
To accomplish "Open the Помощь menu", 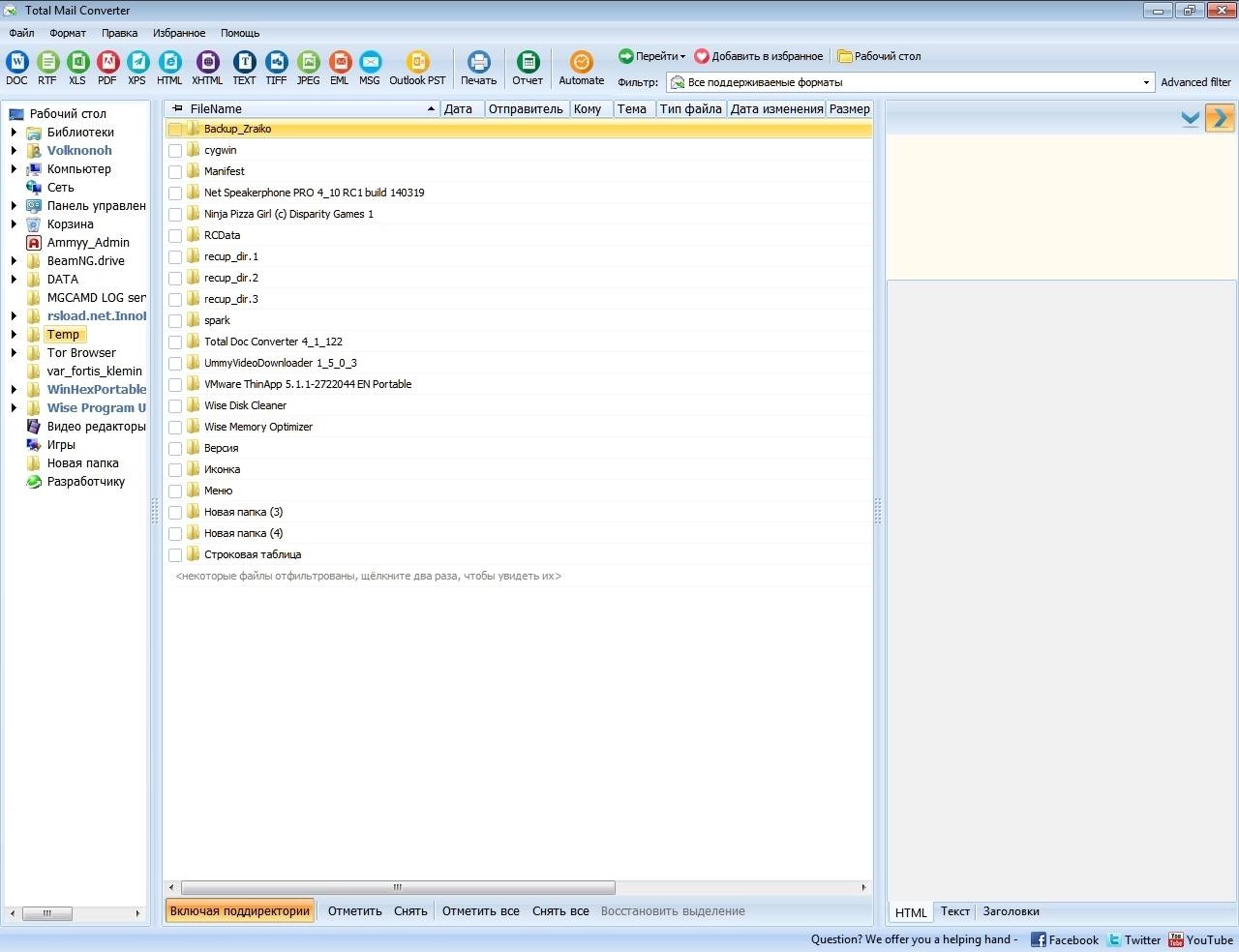I will coord(240,33).
